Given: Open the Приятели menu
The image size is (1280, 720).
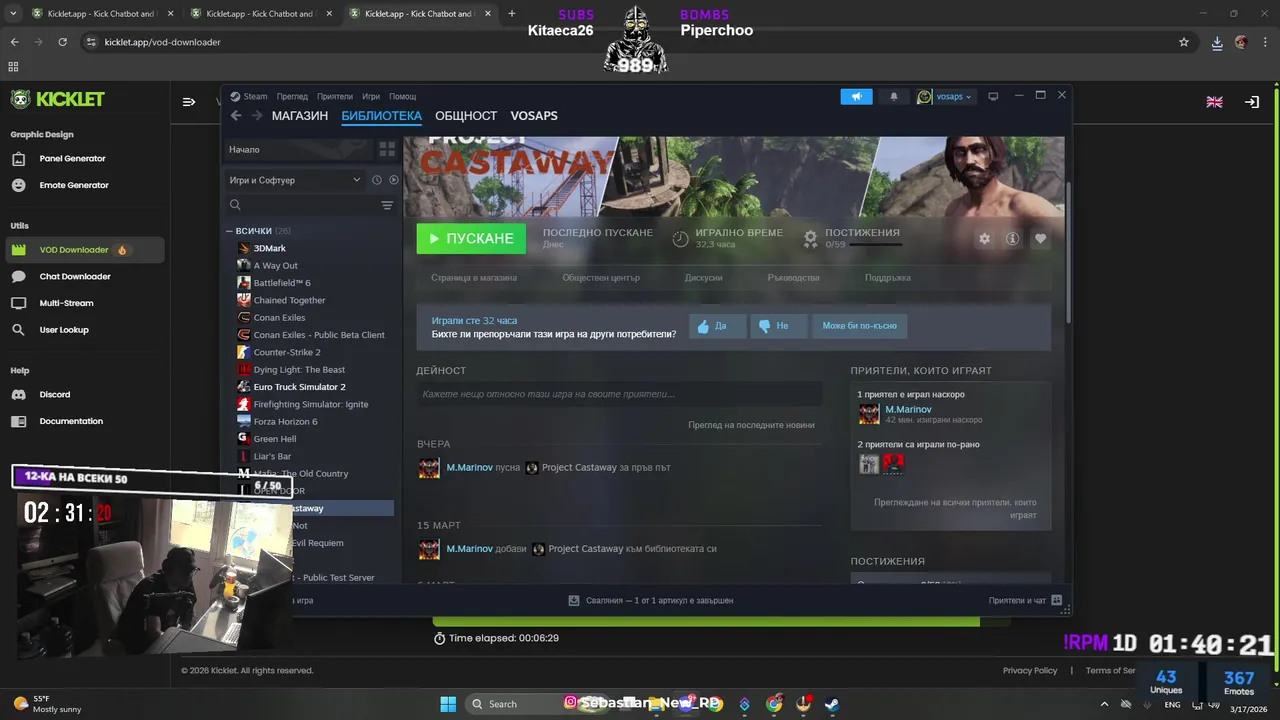Looking at the screenshot, I should tap(335, 96).
